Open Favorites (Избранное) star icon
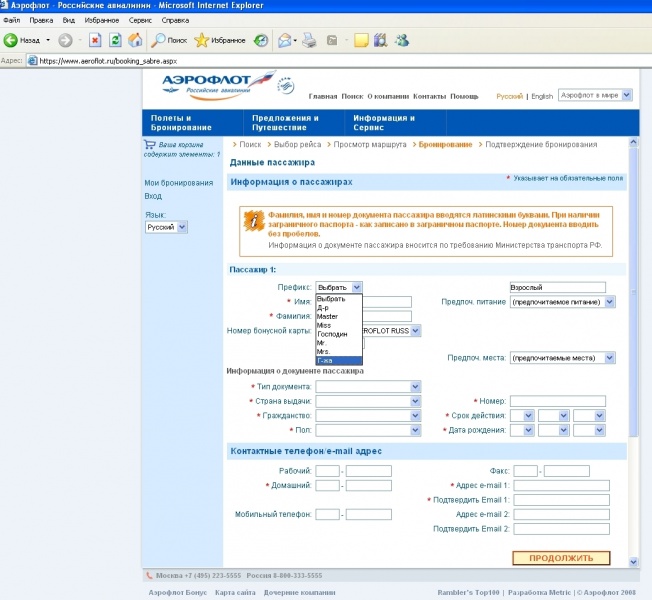Image resolution: width=652 pixels, height=600 pixels. click(202, 40)
